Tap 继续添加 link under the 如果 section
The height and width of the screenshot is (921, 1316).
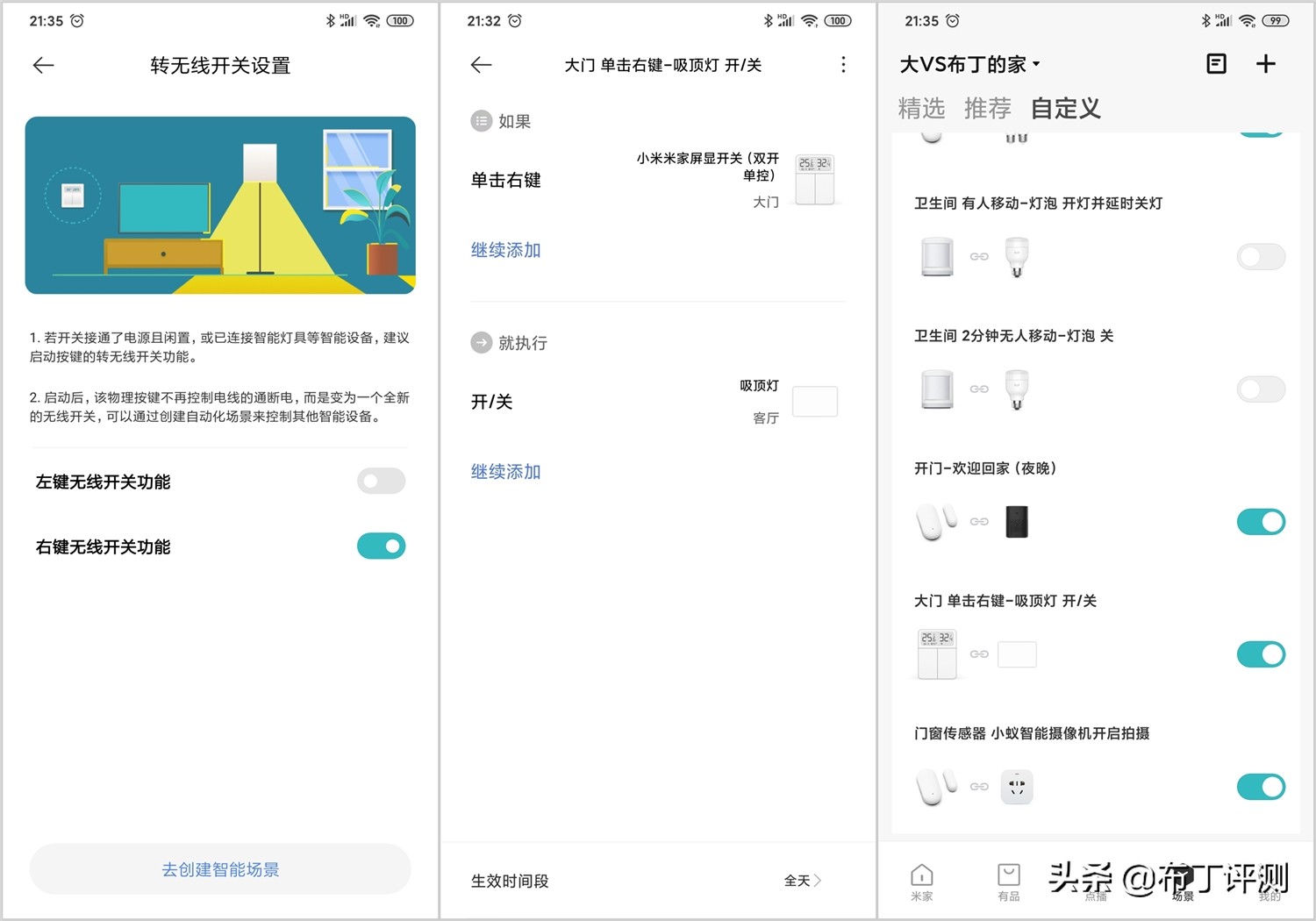505,250
